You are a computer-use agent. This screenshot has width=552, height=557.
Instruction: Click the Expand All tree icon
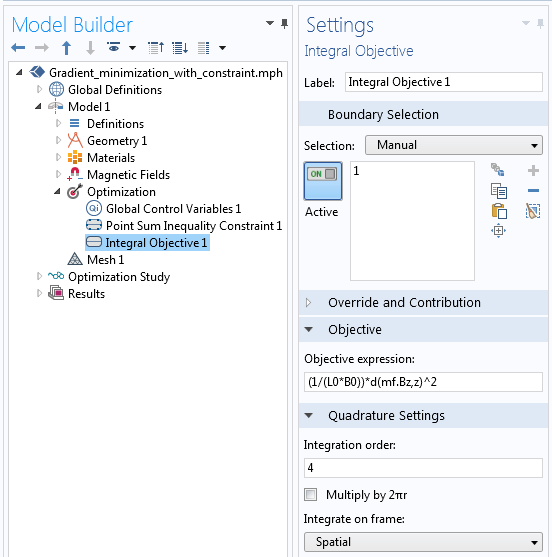(180, 48)
